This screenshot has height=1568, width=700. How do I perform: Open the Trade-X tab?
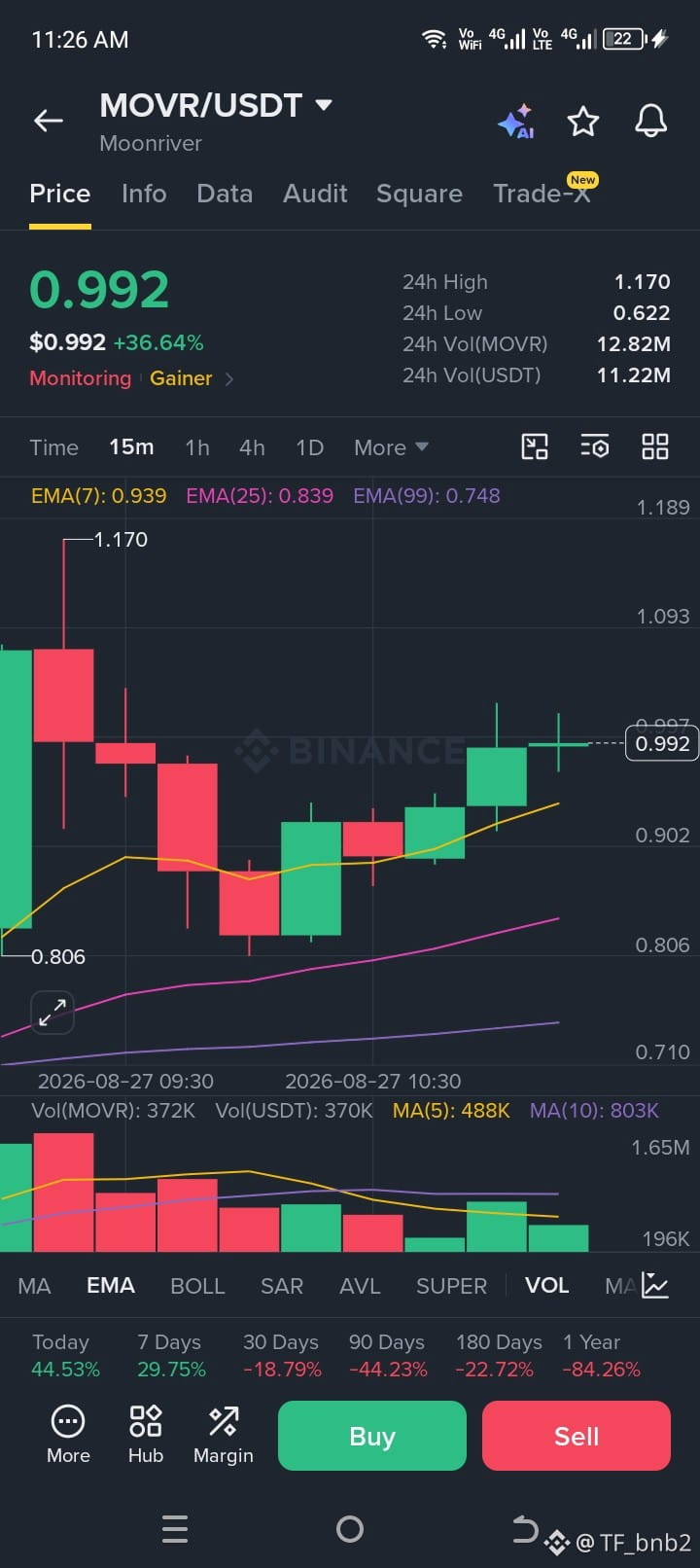[542, 194]
